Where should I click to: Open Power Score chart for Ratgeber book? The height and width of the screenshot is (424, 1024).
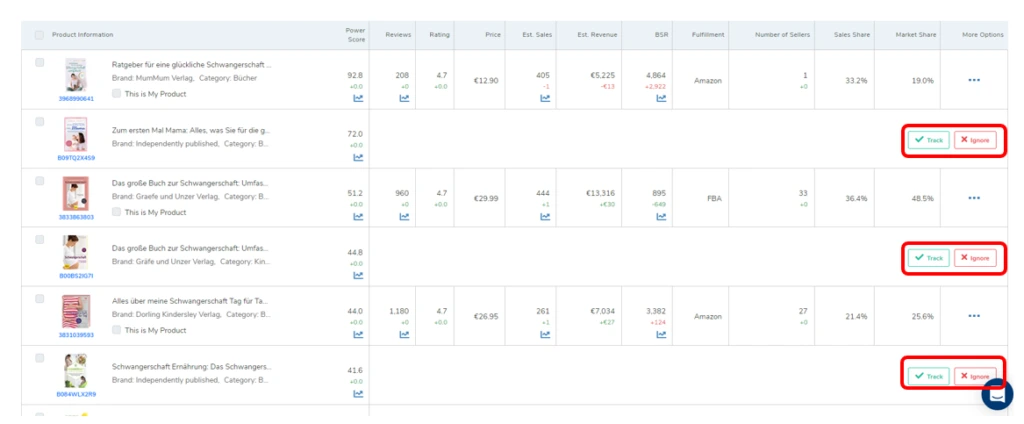coord(358,98)
